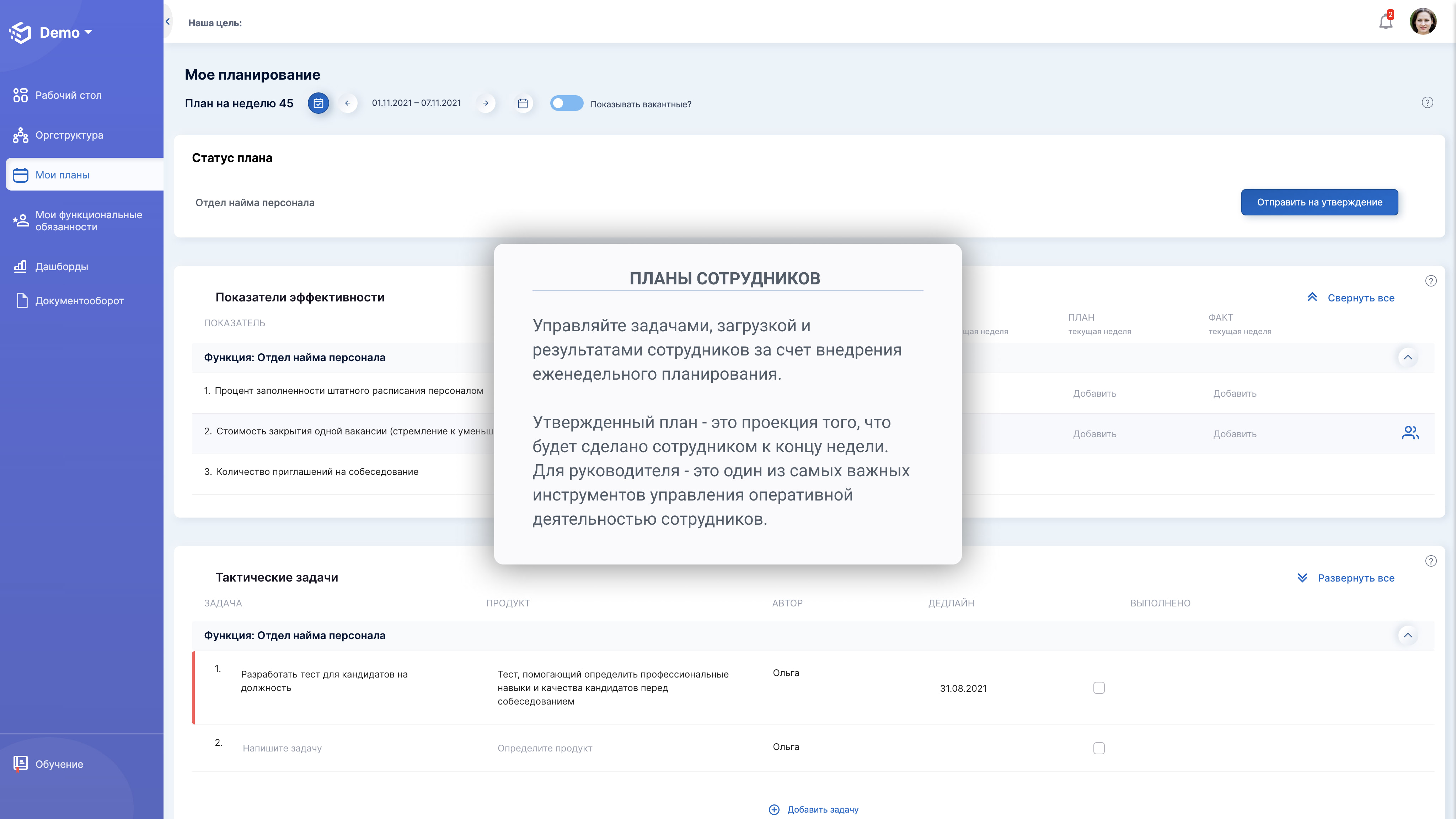Add ПЛАН value for indicator 1
The width and height of the screenshot is (1456, 819).
pos(1094,394)
